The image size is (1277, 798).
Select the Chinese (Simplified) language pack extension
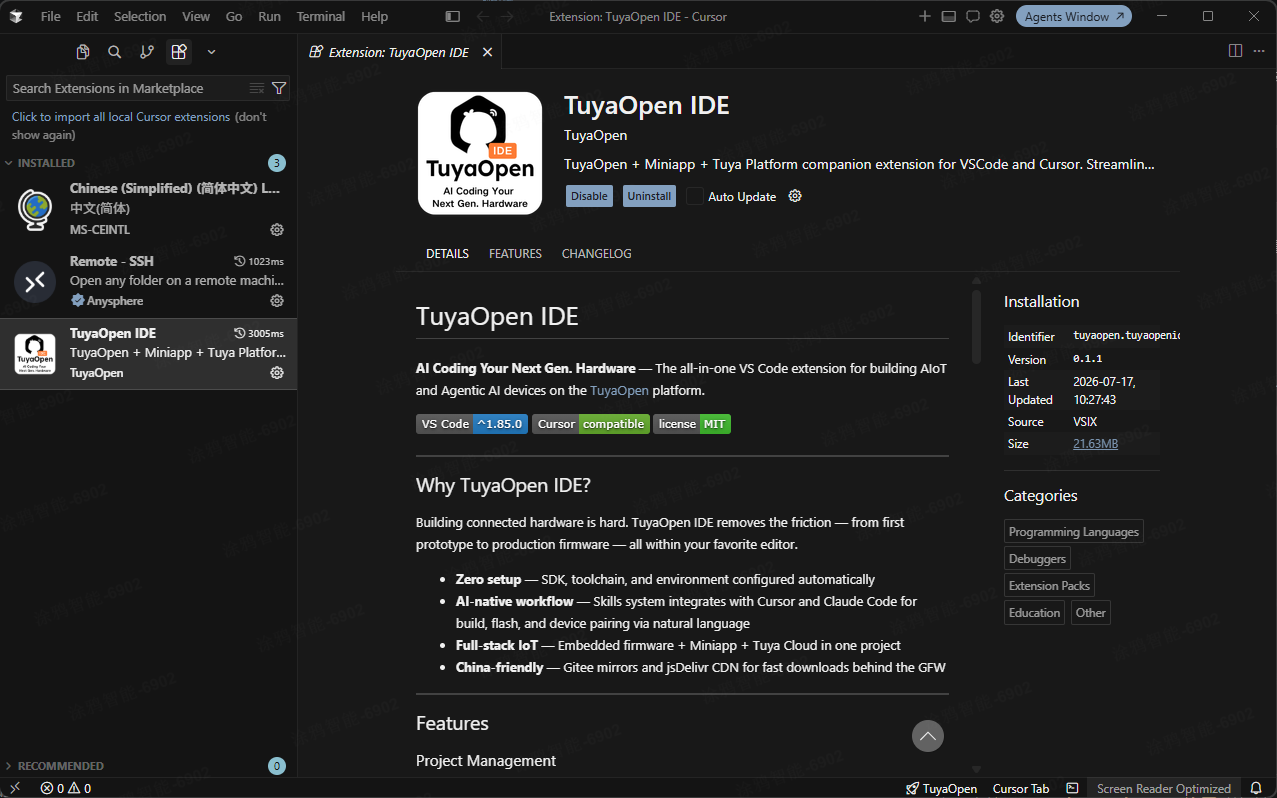pos(148,209)
